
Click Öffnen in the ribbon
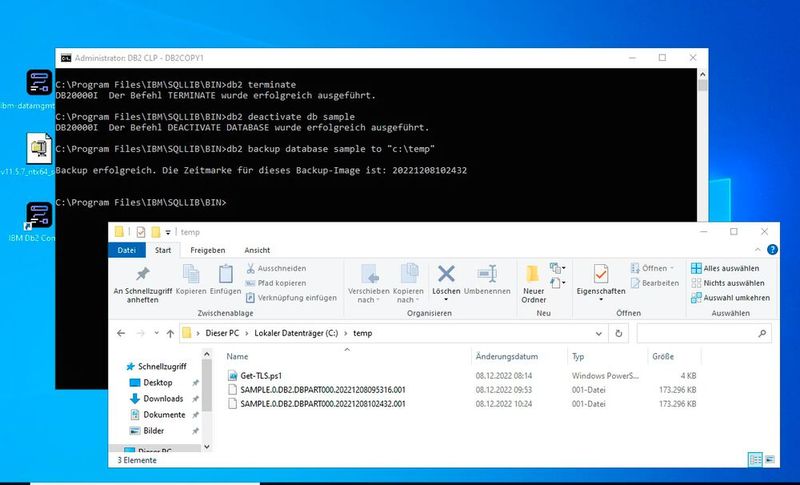(653, 268)
